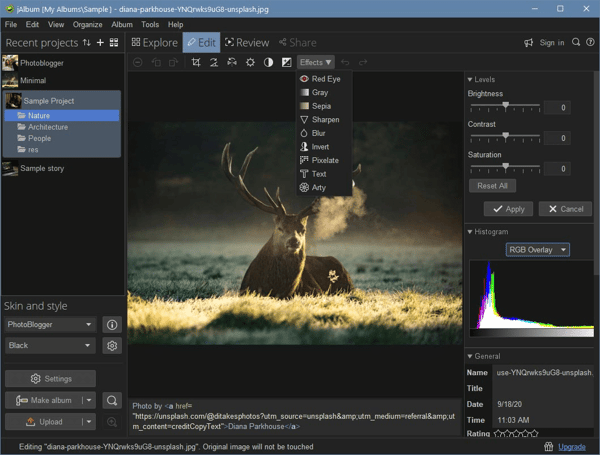600x455 pixels.
Task: Open the help question mark icon
Action: [x=590, y=42]
